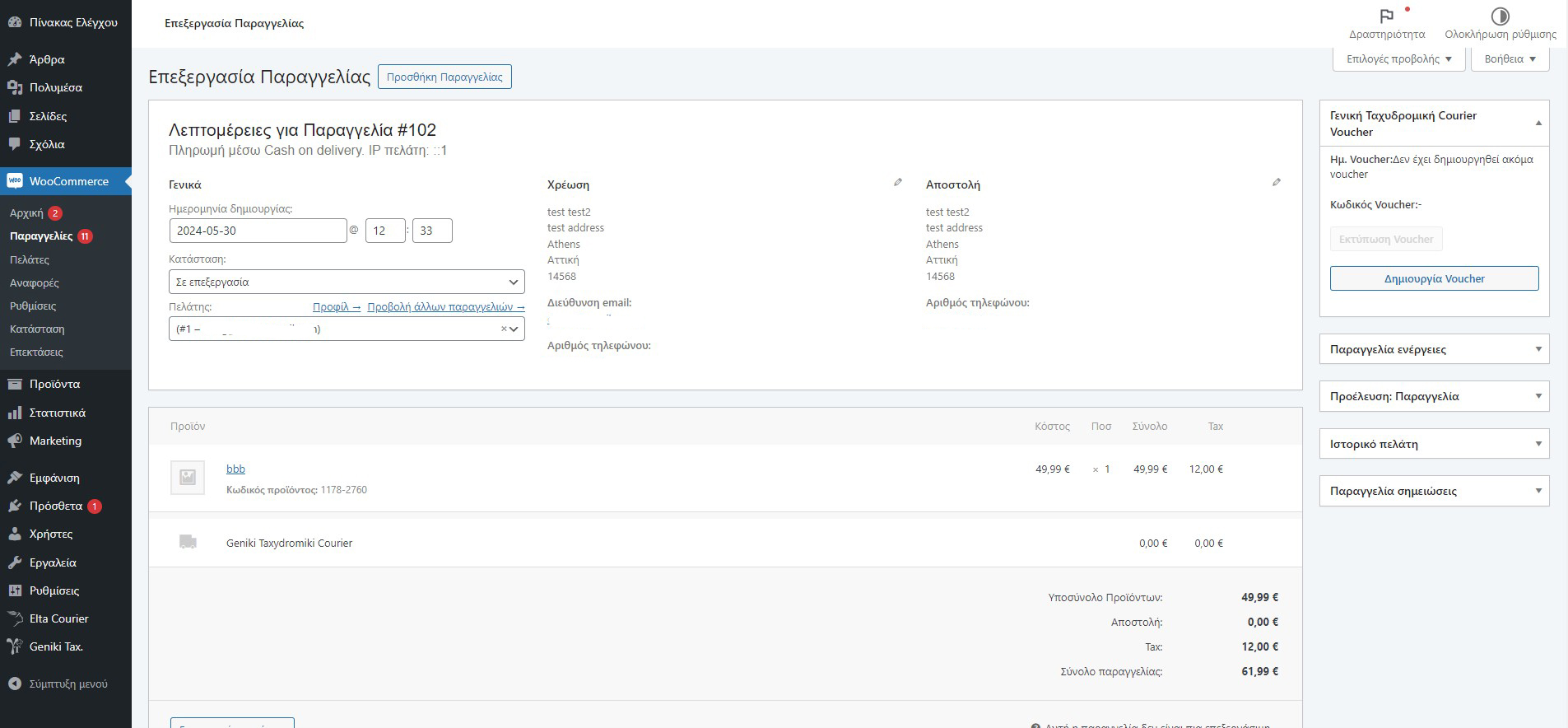Click the pencil icon to edit shipping (Αποστολή)
Viewport: 1568px width, 728px height.
point(1277,183)
